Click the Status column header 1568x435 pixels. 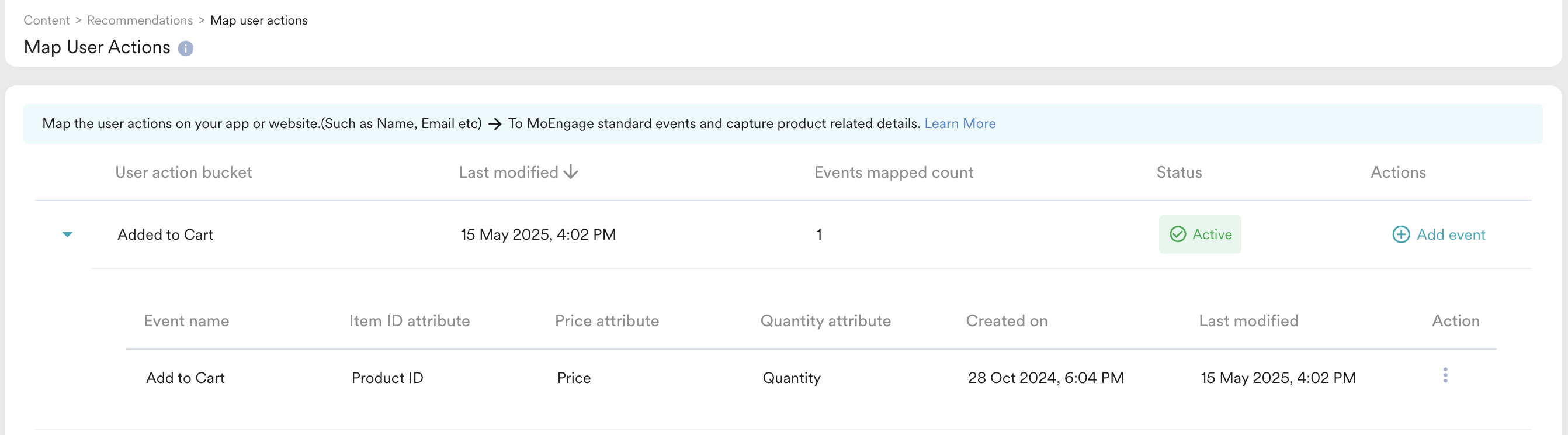(x=1179, y=172)
